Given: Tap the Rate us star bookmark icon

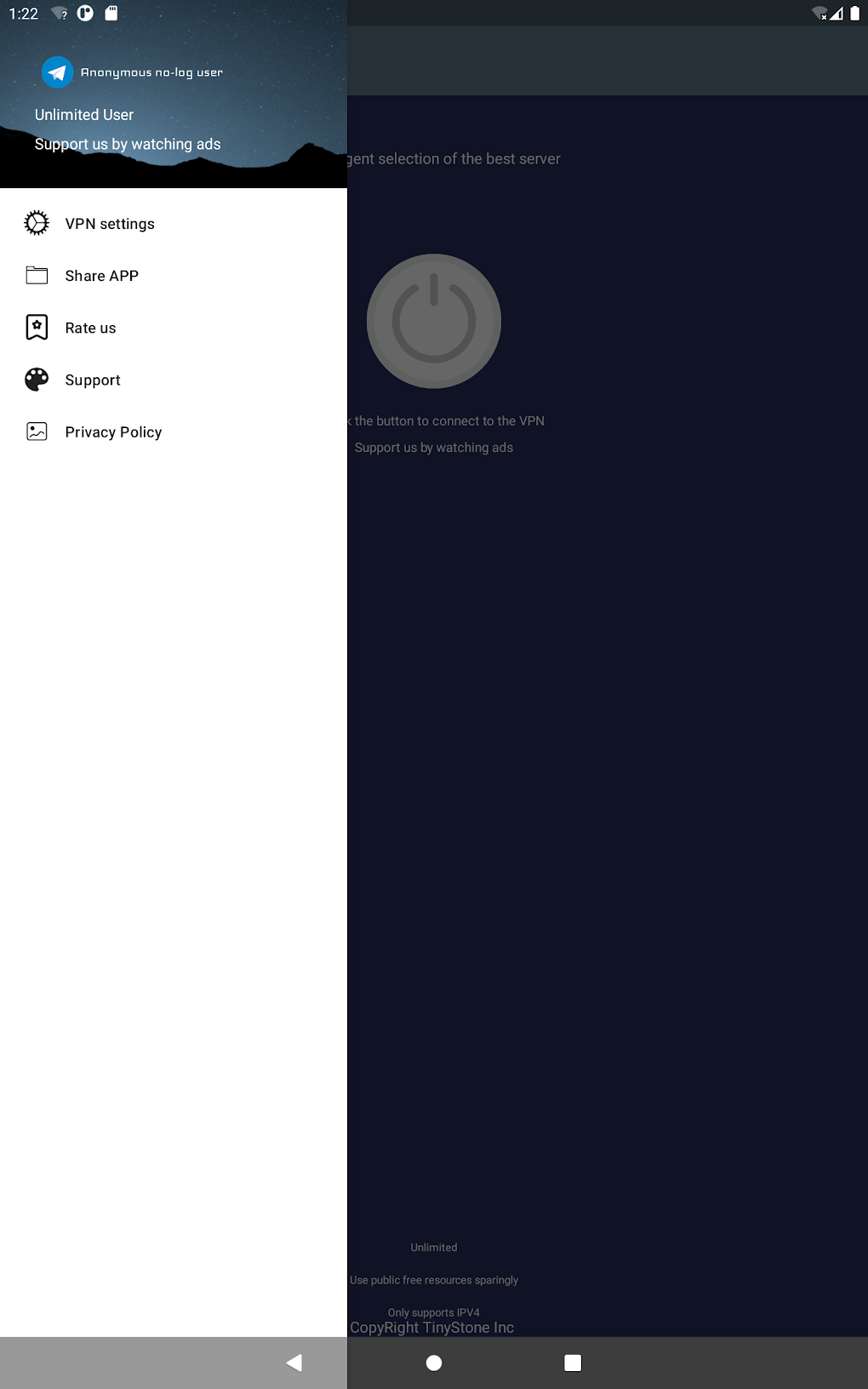Looking at the screenshot, I should pyautogui.click(x=37, y=327).
